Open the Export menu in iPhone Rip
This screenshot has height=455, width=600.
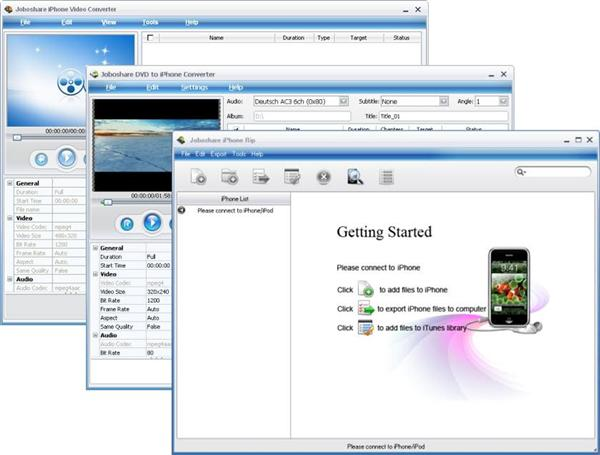218,154
